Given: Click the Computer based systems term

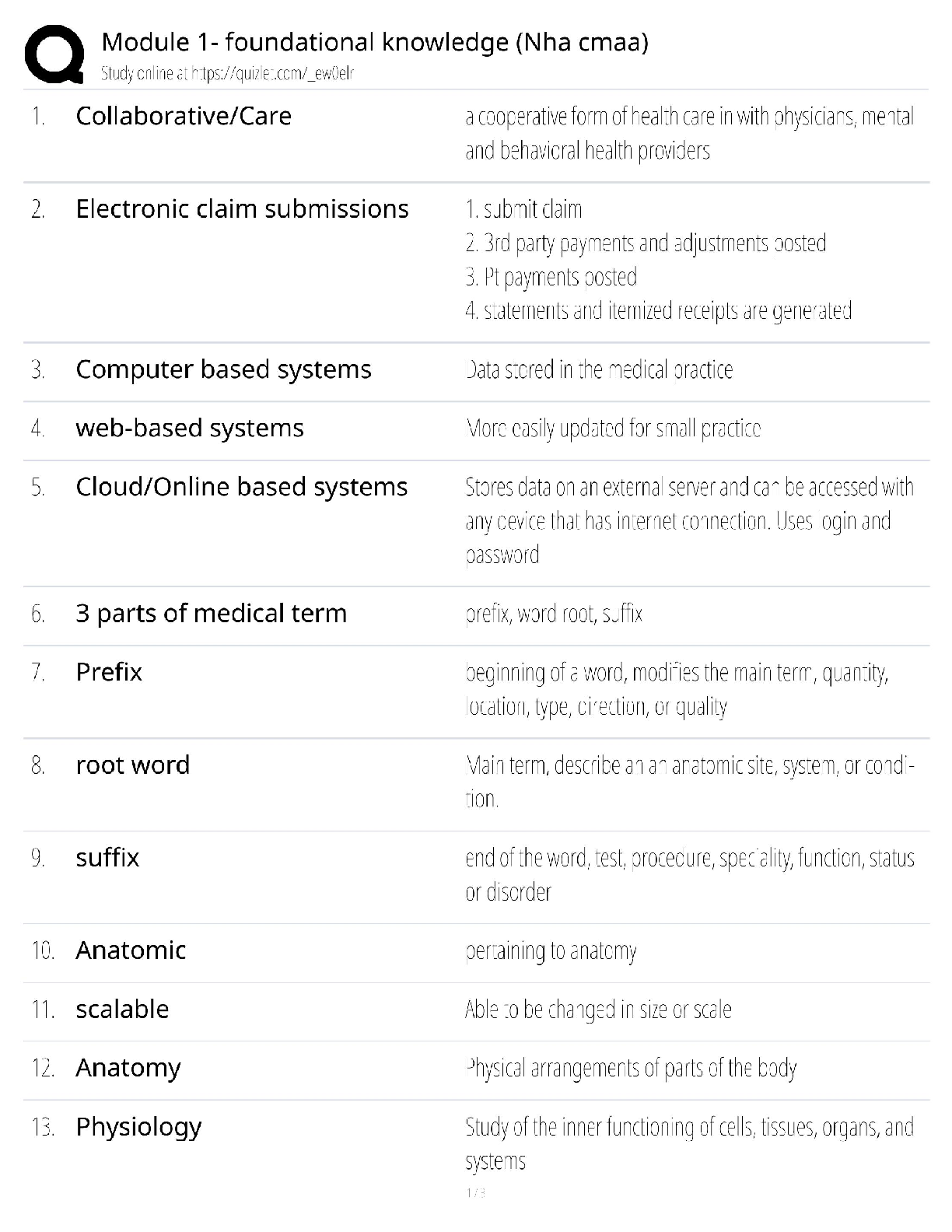Looking at the screenshot, I should 223,369.
